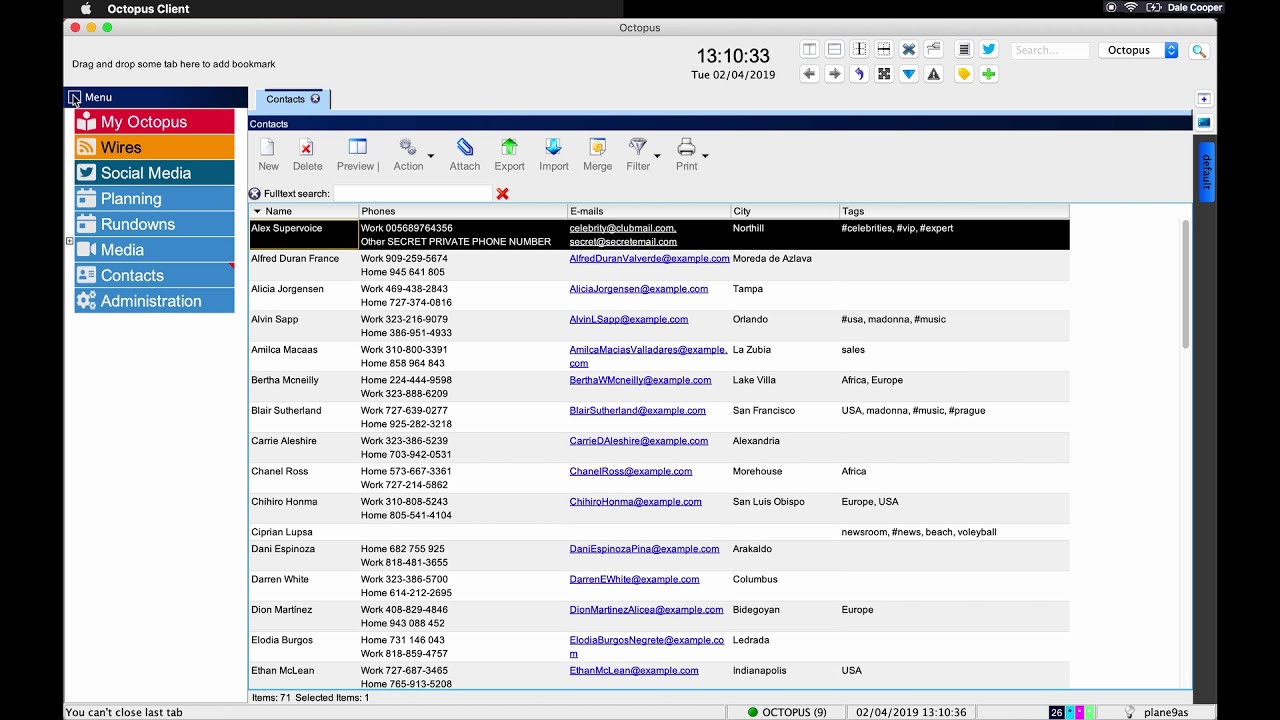This screenshot has height=720, width=1280.
Task: Click the Fulltext search input field
Action: click(x=412, y=194)
